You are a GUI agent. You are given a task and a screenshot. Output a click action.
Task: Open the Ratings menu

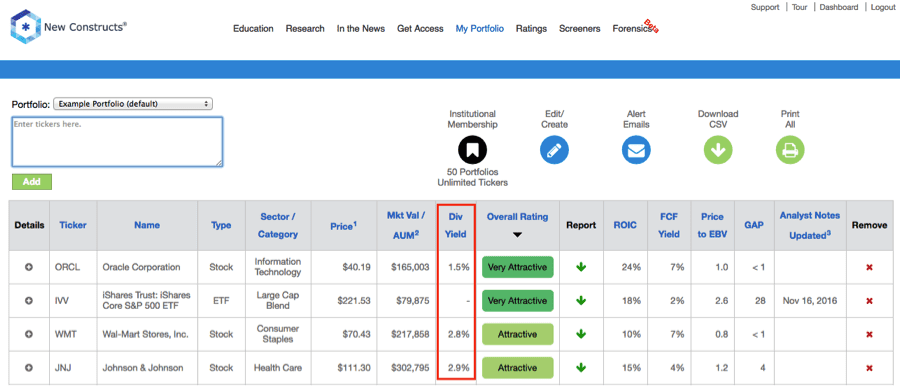click(x=531, y=29)
